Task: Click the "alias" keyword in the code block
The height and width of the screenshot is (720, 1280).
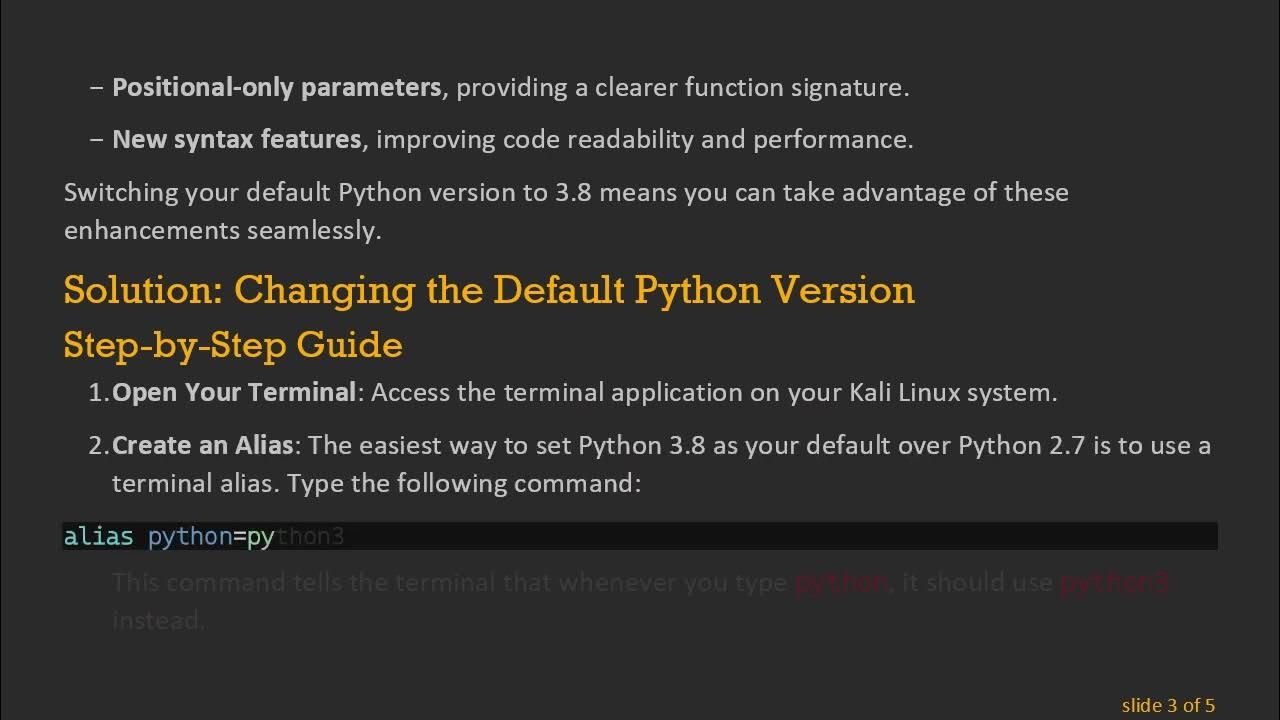Action: tap(98, 537)
